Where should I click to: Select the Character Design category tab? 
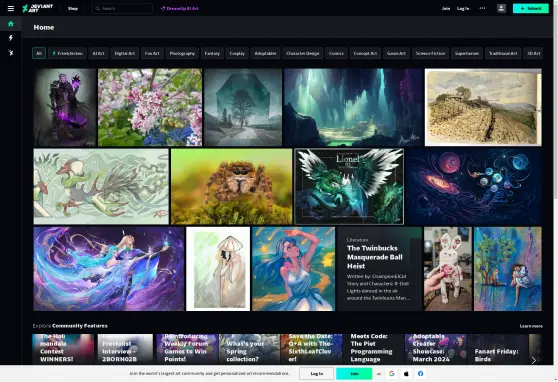coord(303,53)
